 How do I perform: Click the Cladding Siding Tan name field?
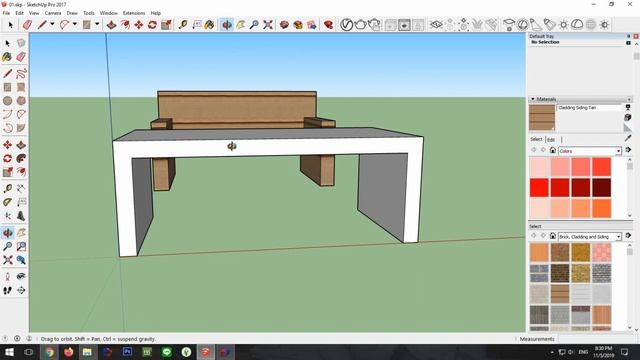tap(589, 108)
